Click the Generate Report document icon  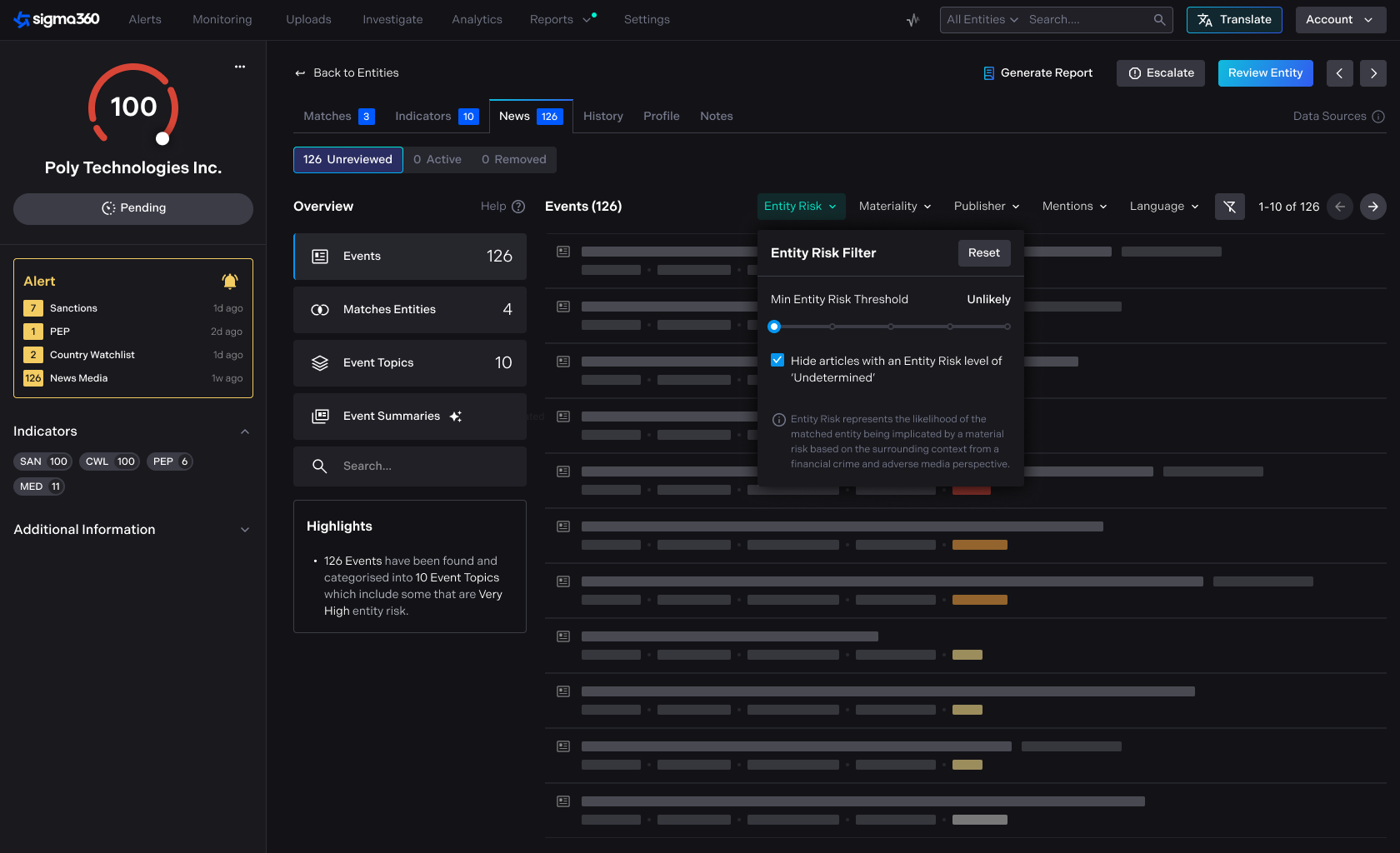[989, 73]
